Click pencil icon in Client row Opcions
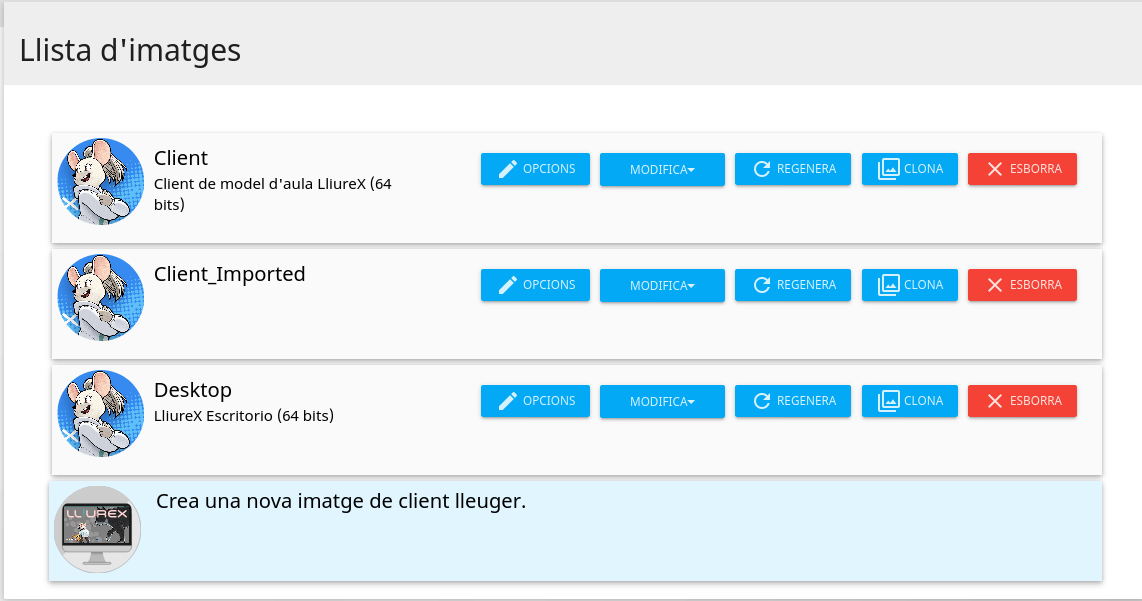 508,169
